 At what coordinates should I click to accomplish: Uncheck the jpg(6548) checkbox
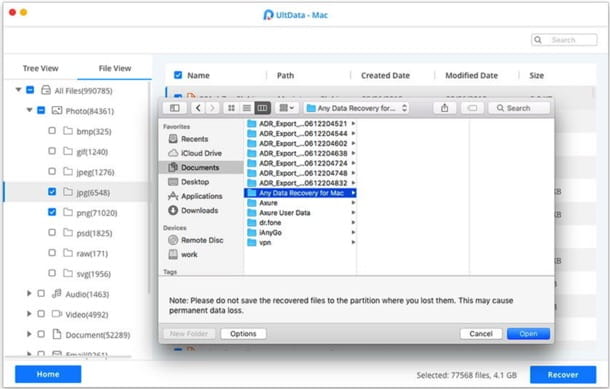click(52, 192)
